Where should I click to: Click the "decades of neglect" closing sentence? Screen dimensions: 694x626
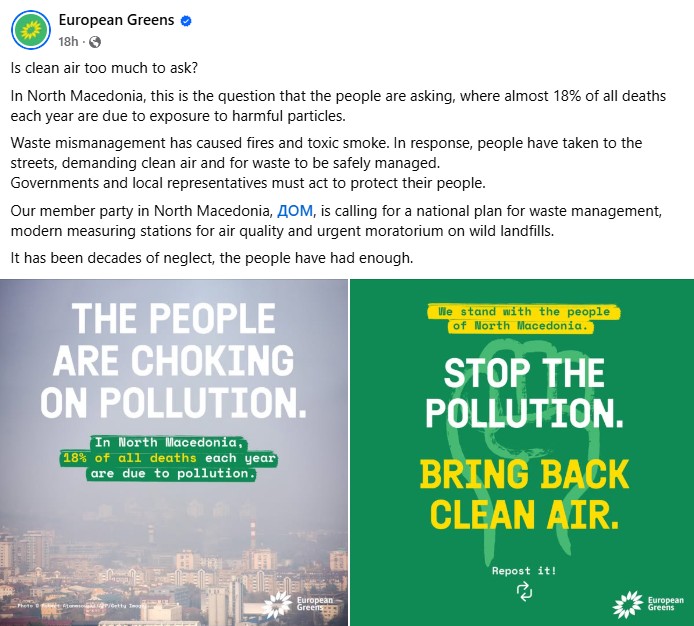pos(210,257)
